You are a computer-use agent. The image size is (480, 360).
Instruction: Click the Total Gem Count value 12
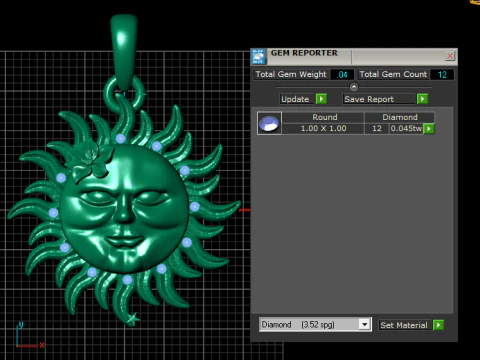point(442,75)
